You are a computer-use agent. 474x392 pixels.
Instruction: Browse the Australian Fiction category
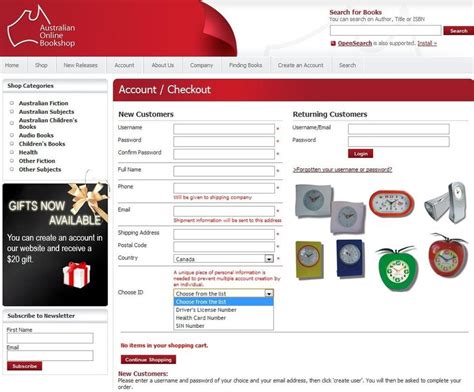tap(43, 103)
